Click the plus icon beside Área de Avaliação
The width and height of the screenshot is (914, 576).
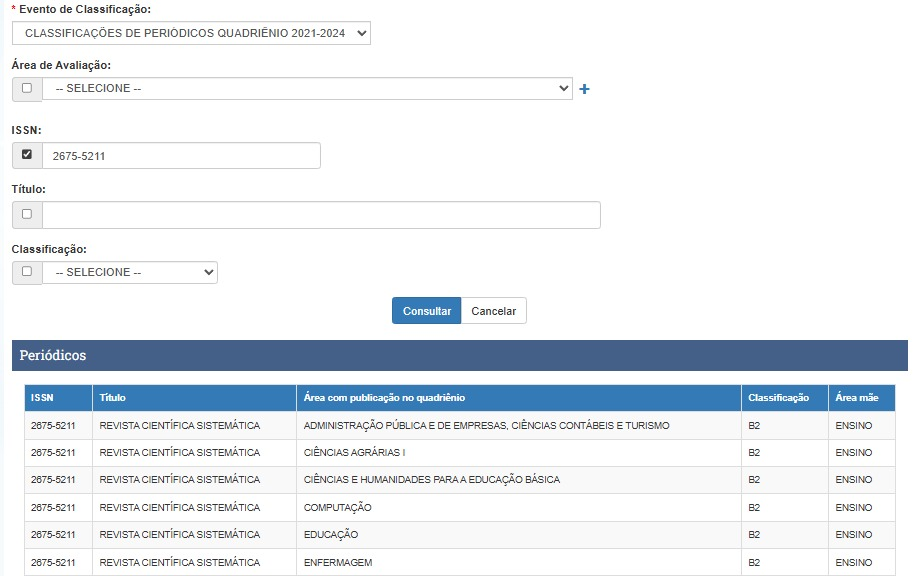tap(585, 89)
